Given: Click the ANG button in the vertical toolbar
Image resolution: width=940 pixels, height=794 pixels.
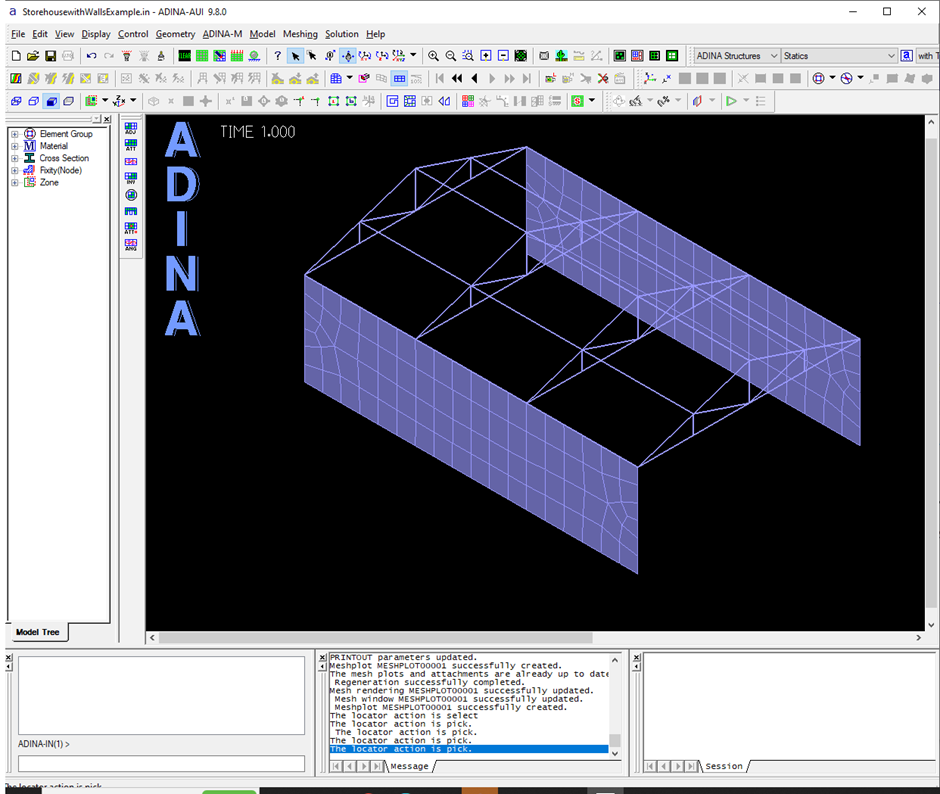Looking at the screenshot, I should click(131, 245).
